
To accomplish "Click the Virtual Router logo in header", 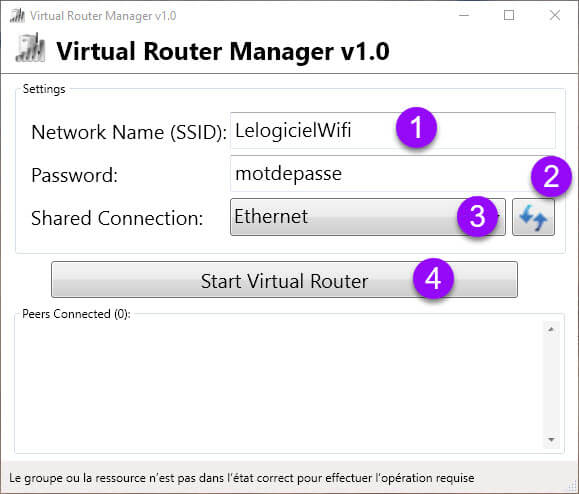I will click(31, 48).
